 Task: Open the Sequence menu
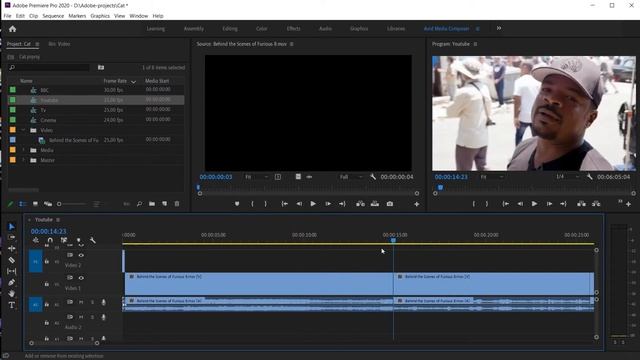point(53,16)
